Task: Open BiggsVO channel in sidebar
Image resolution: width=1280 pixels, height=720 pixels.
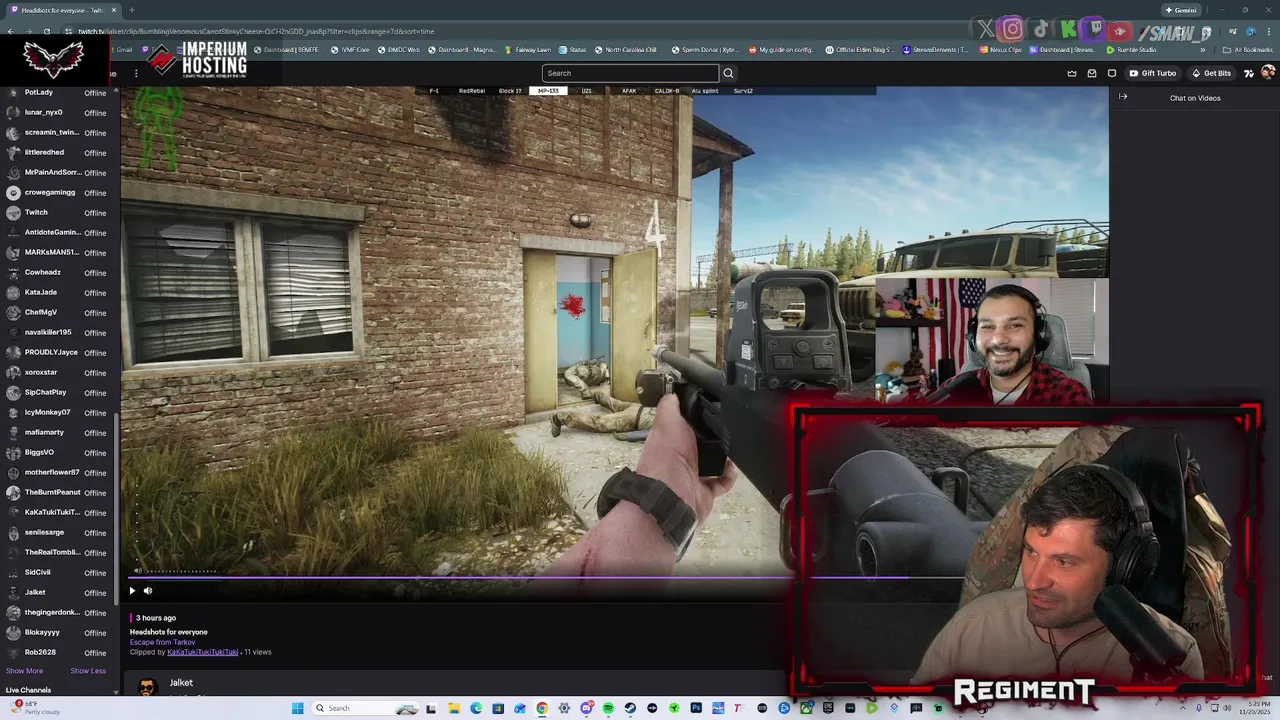Action: [56, 452]
